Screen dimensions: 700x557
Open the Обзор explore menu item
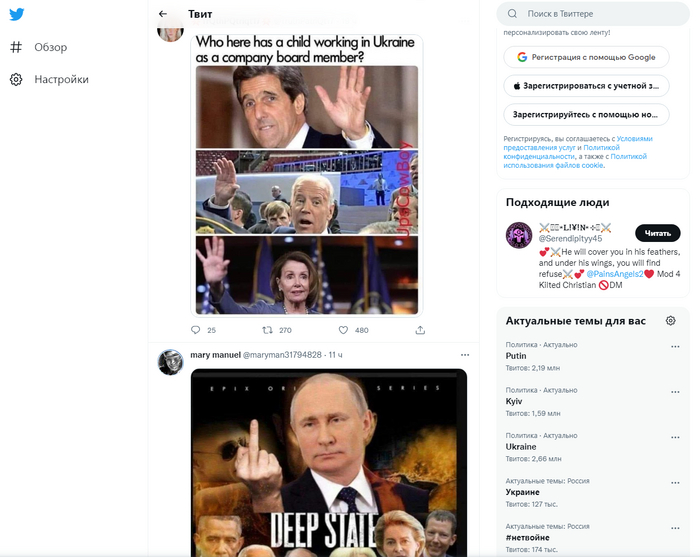click(x=50, y=47)
